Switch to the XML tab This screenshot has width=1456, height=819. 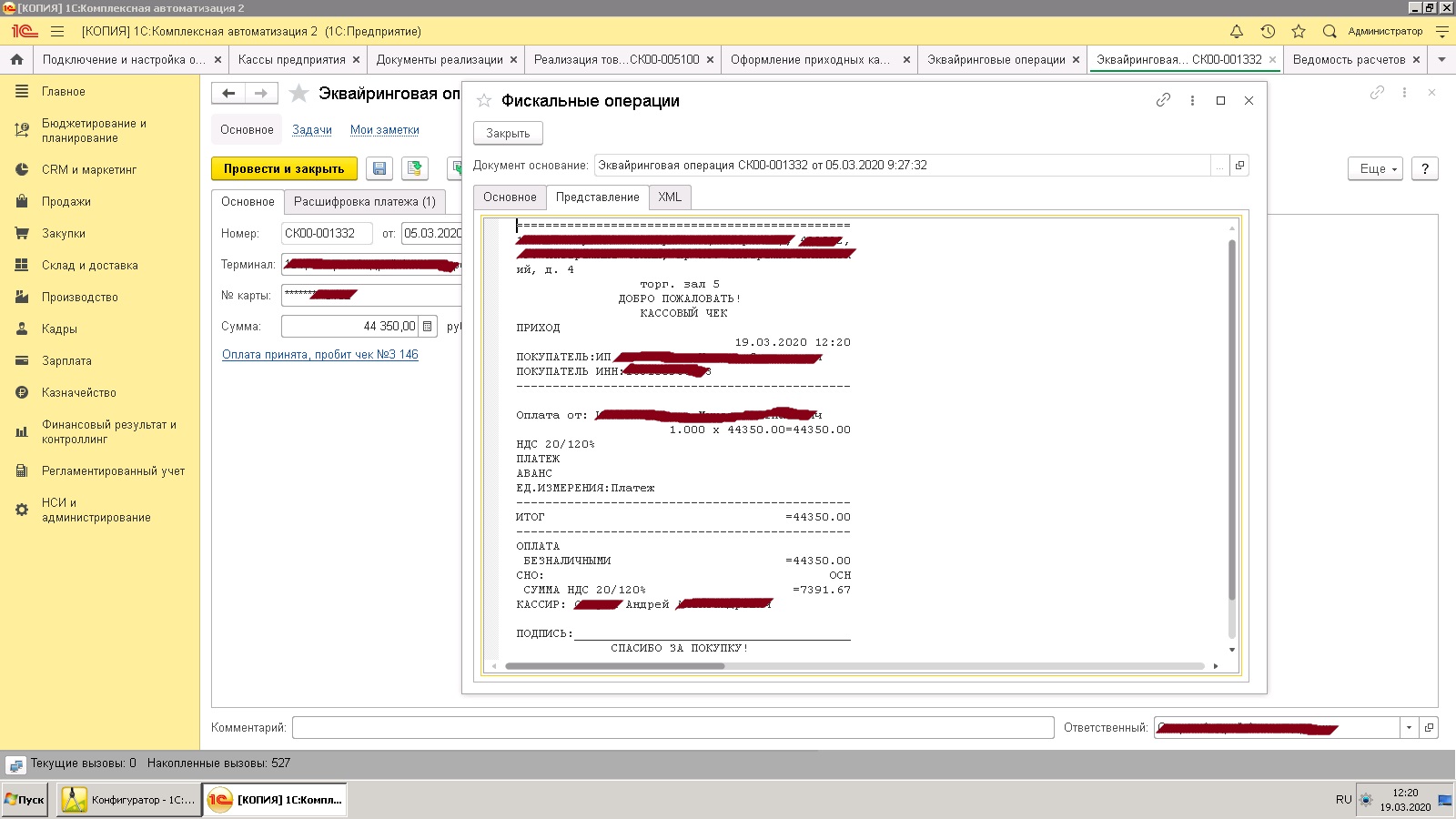click(x=670, y=197)
